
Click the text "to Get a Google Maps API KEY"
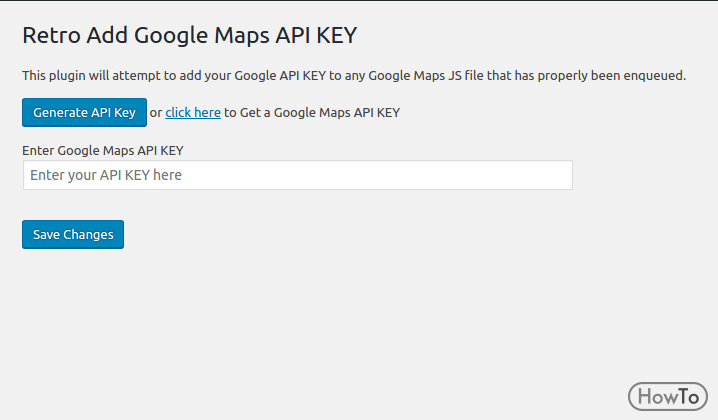312,113
